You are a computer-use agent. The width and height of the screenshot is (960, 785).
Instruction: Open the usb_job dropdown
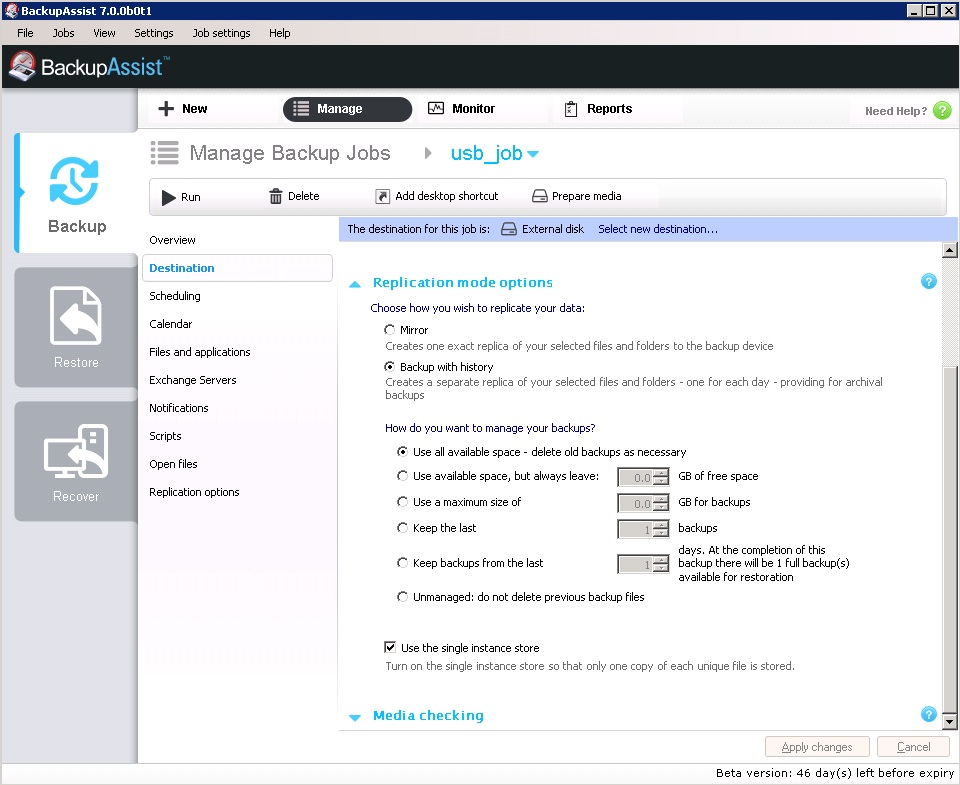click(533, 154)
